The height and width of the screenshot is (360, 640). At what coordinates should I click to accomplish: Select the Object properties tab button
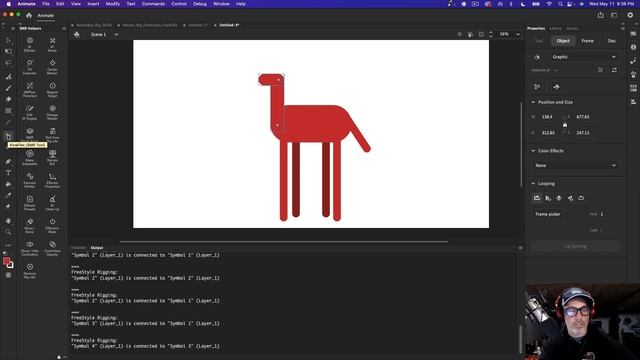tap(563, 41)
